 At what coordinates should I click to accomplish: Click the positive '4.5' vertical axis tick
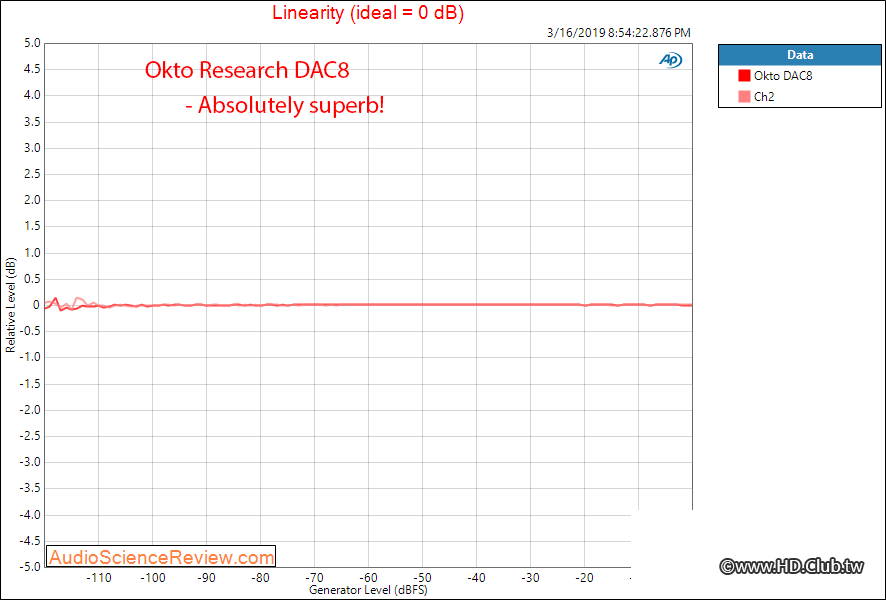click(32, 69)
